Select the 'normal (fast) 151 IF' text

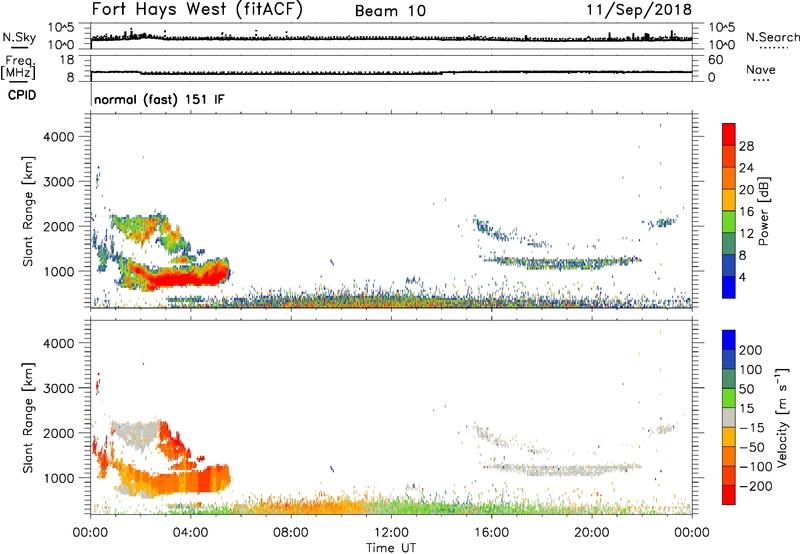coord(159,99)
